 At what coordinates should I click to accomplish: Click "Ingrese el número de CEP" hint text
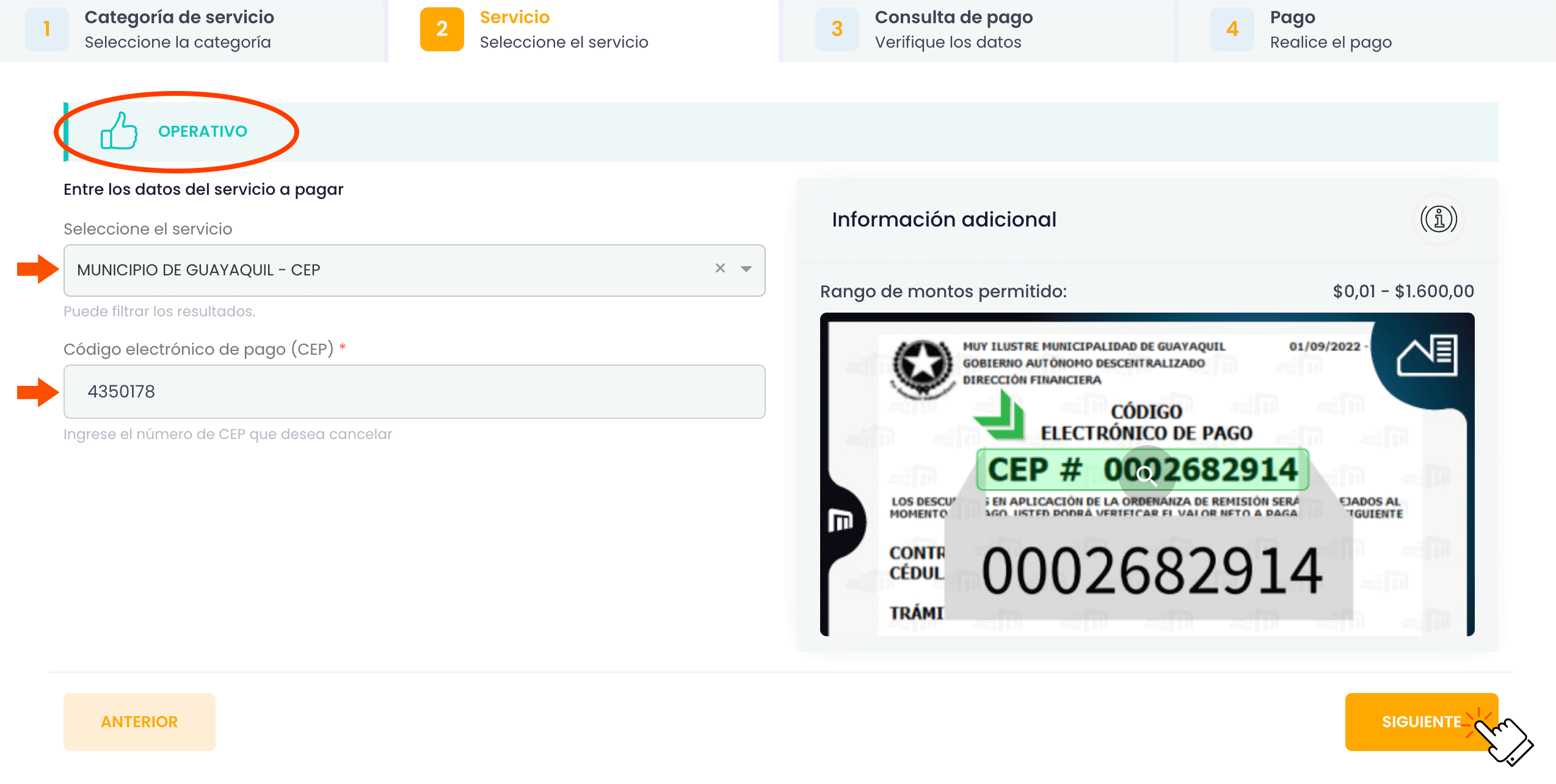coord(228,434)
